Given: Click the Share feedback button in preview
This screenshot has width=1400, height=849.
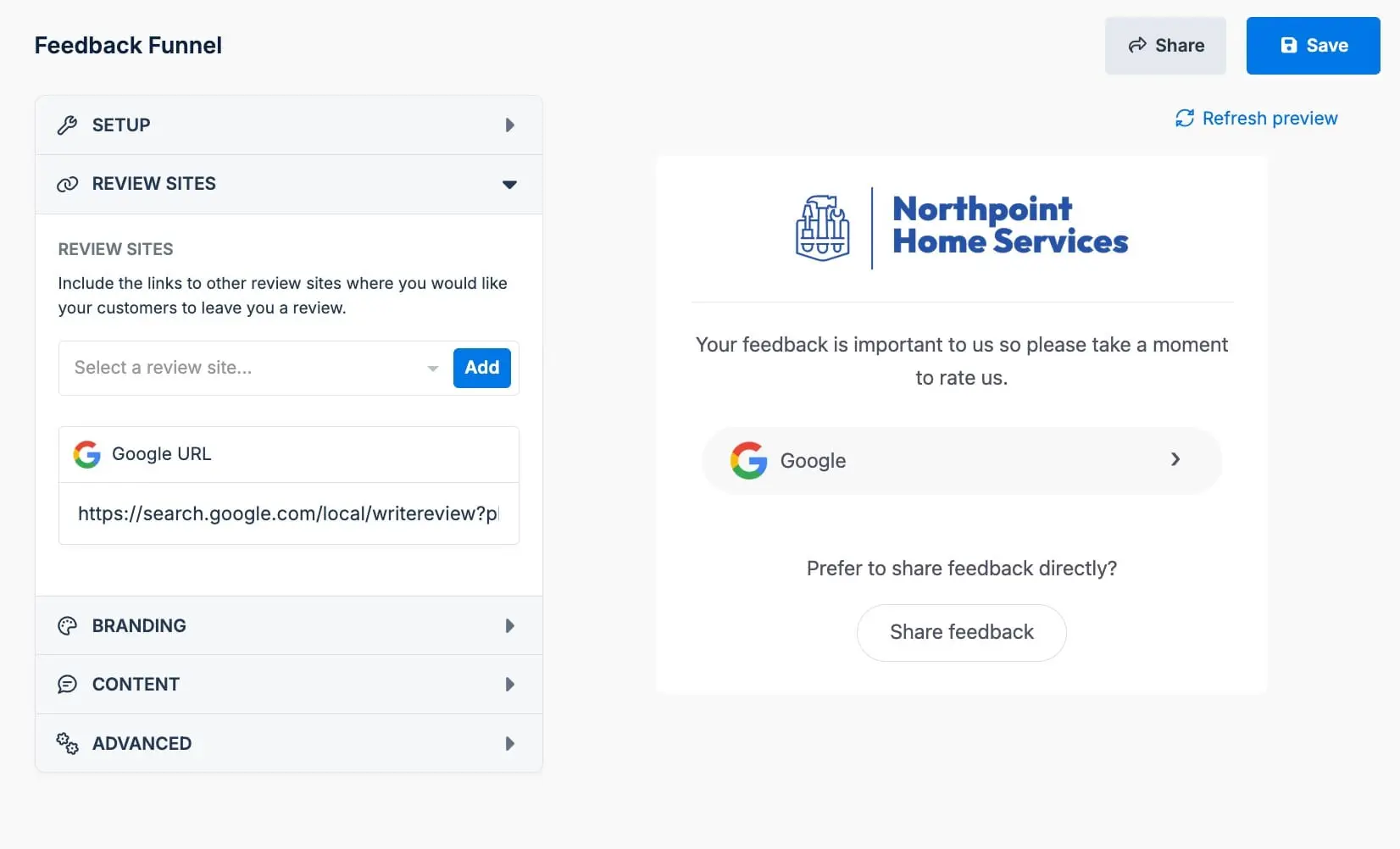Looking at the screenshot, I should [x=962, y=633].
